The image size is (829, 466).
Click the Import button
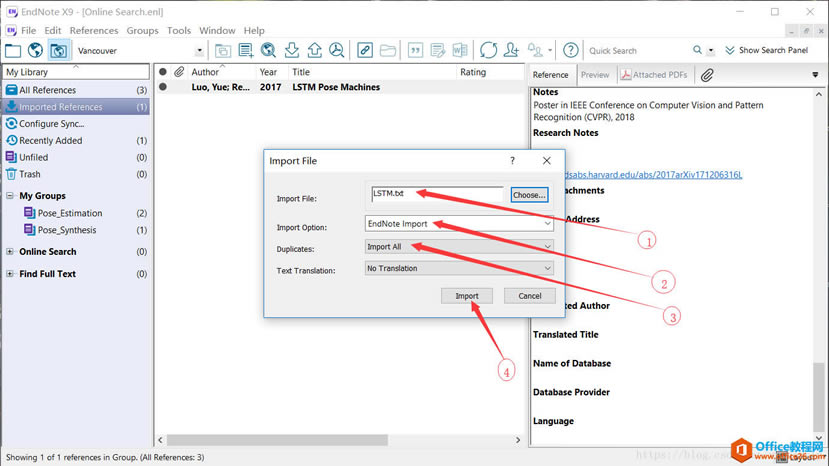click(x=467, y=296)
